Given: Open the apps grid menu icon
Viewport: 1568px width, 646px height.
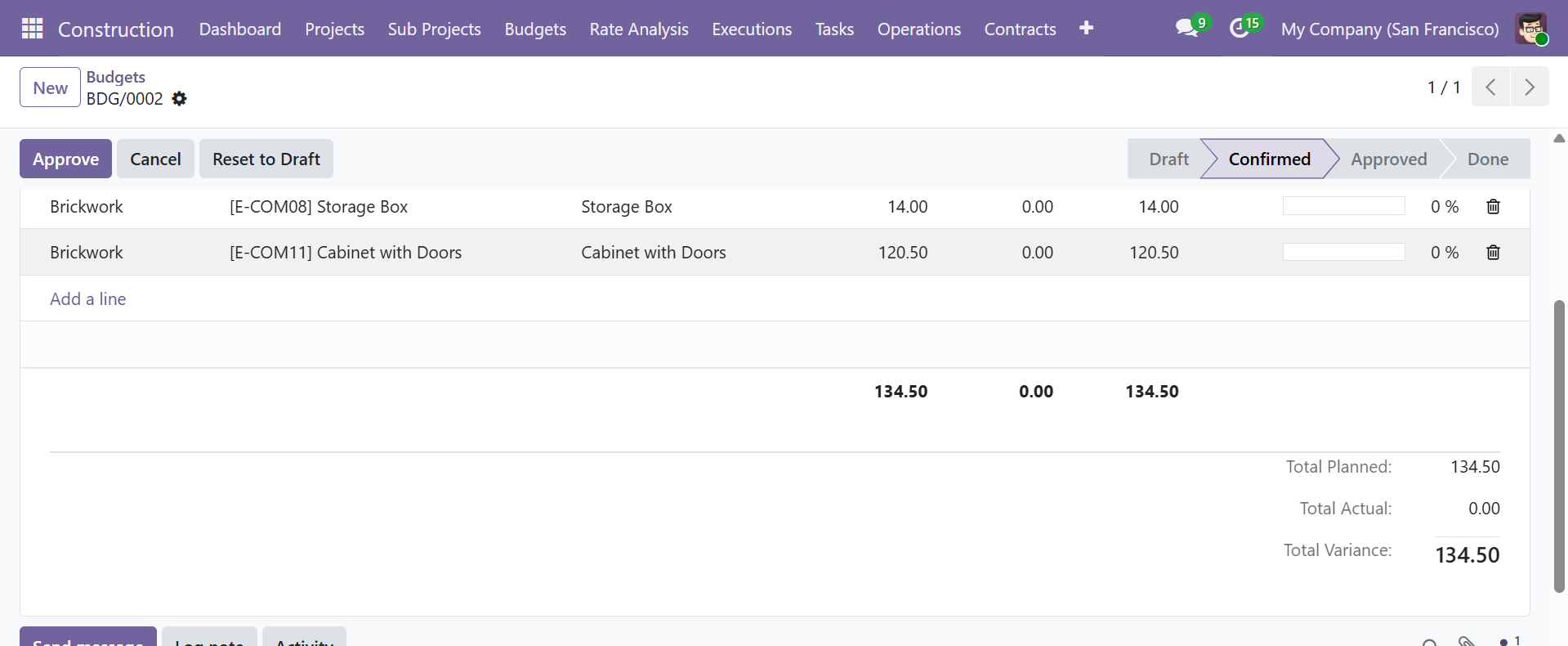Looking at the screenshot, I should tap(32, 29).
